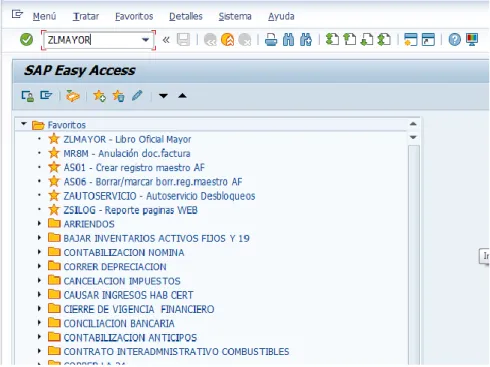Screen dimensions: 490x367
Task: Click the Add to Favorites star icon
Action: (x=99, y=96)
